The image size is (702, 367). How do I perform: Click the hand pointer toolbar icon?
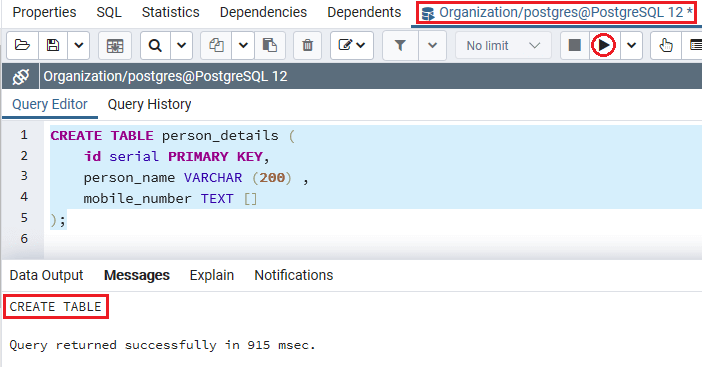click(x=666, y=45)
